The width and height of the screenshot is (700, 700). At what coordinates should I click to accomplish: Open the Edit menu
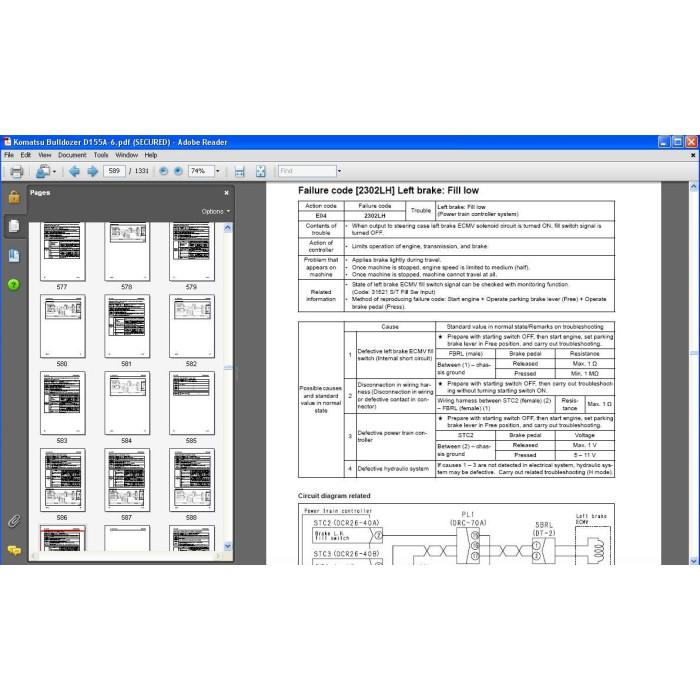(x=26, y=155)
